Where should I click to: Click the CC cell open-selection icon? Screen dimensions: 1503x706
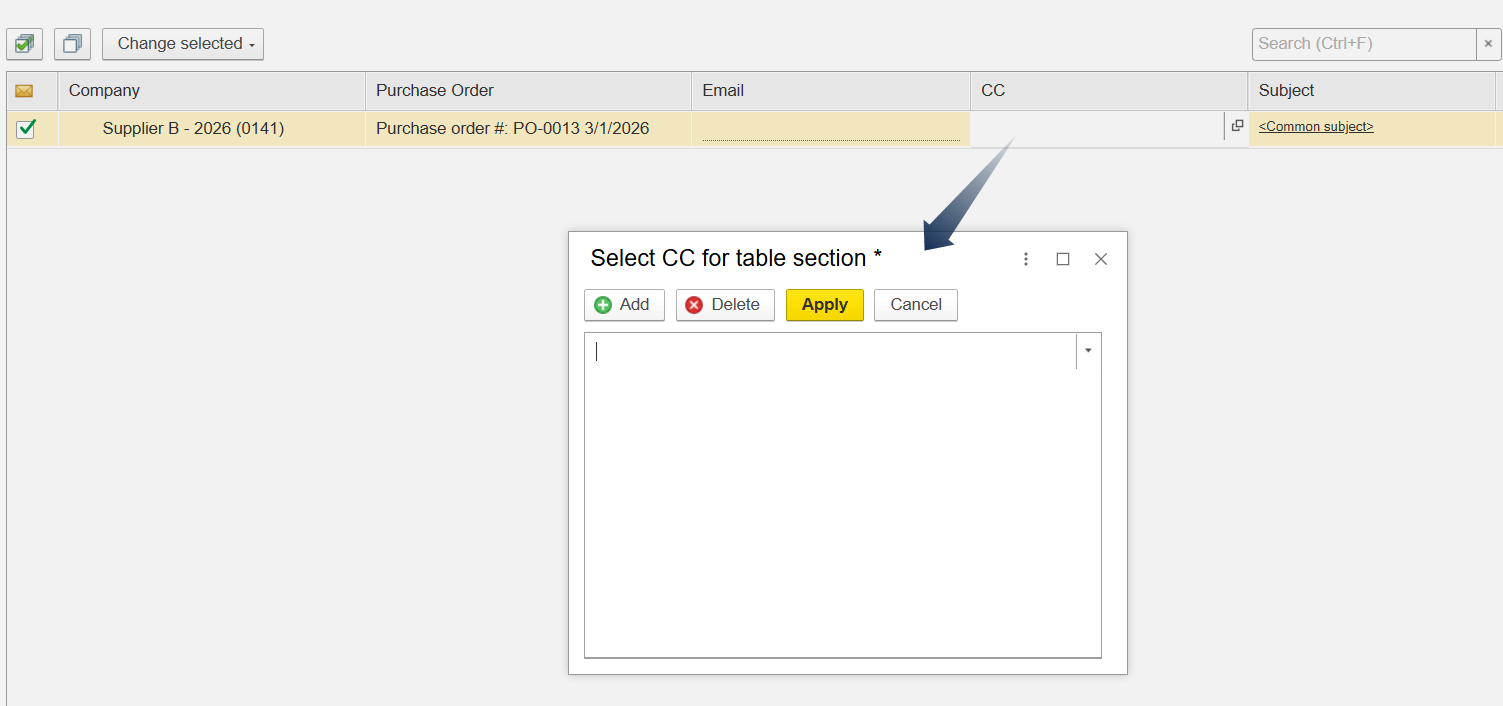pyautogui.click(x=1237, y=126)
